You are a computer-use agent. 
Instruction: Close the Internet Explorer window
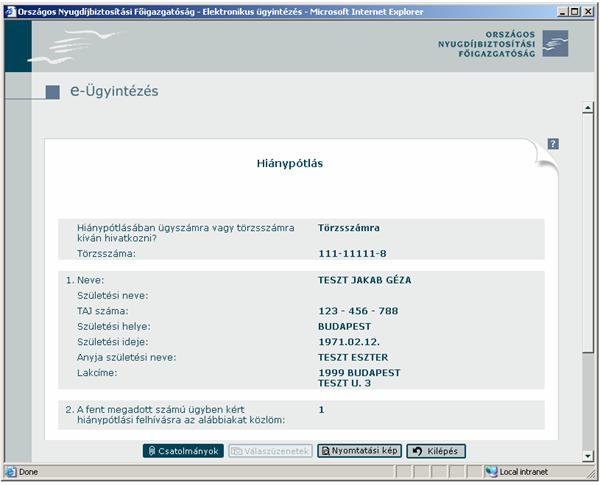tap(587, 12)
